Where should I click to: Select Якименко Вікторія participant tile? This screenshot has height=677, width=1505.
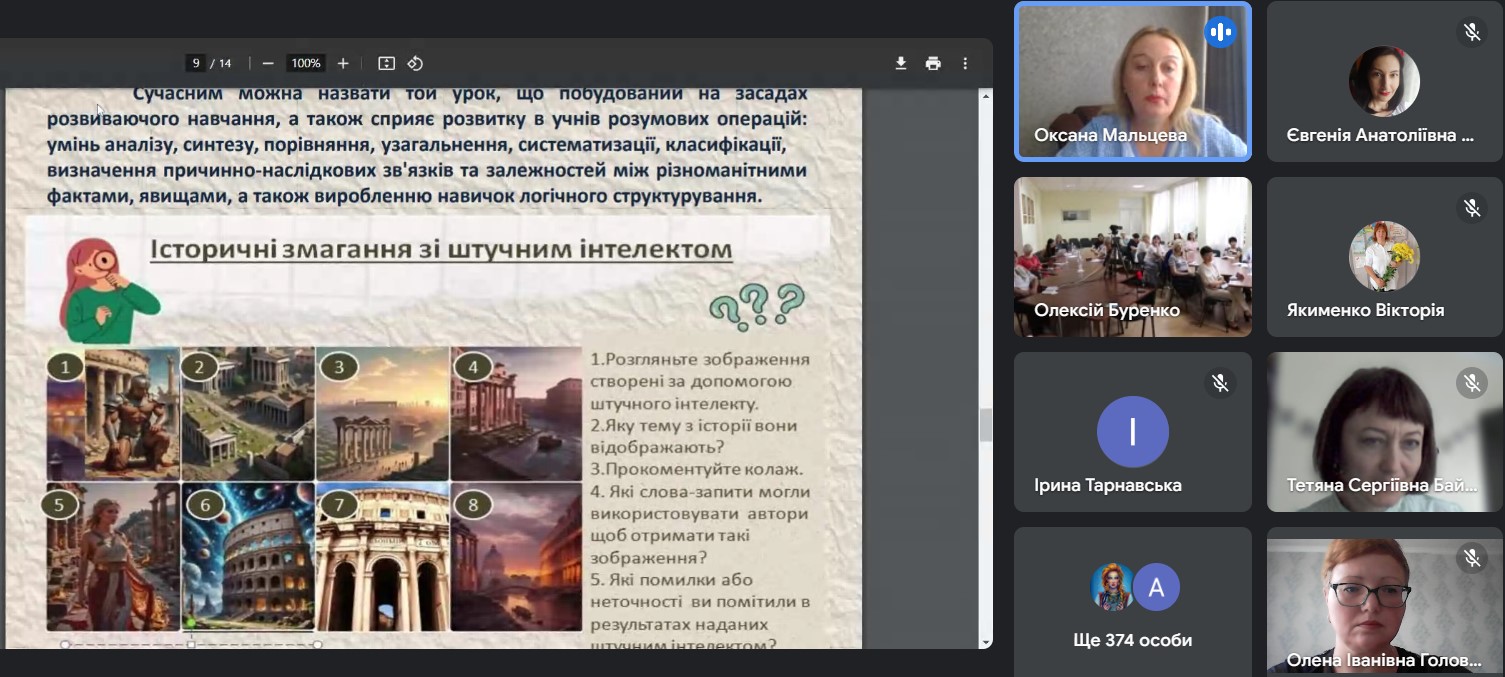(x=1385, y=257)
